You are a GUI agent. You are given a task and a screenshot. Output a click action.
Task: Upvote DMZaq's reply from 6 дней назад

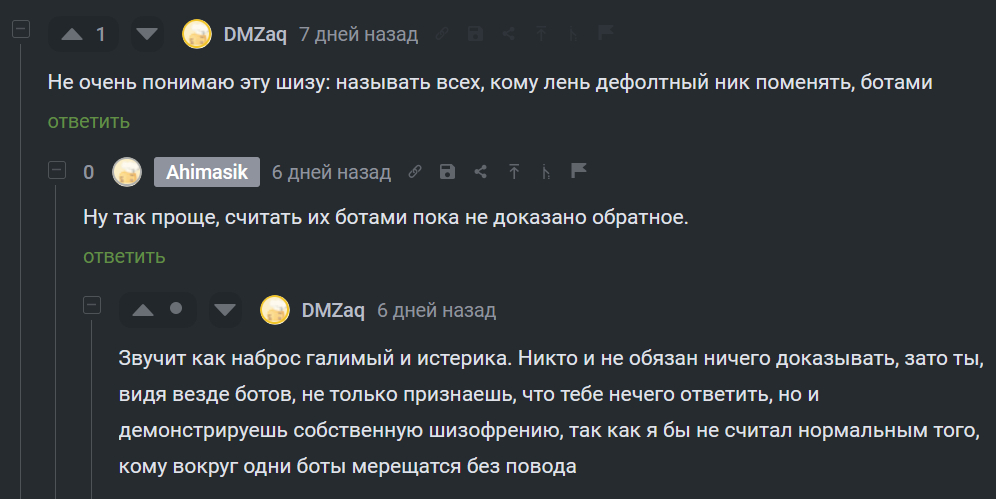tap(143, 310)
